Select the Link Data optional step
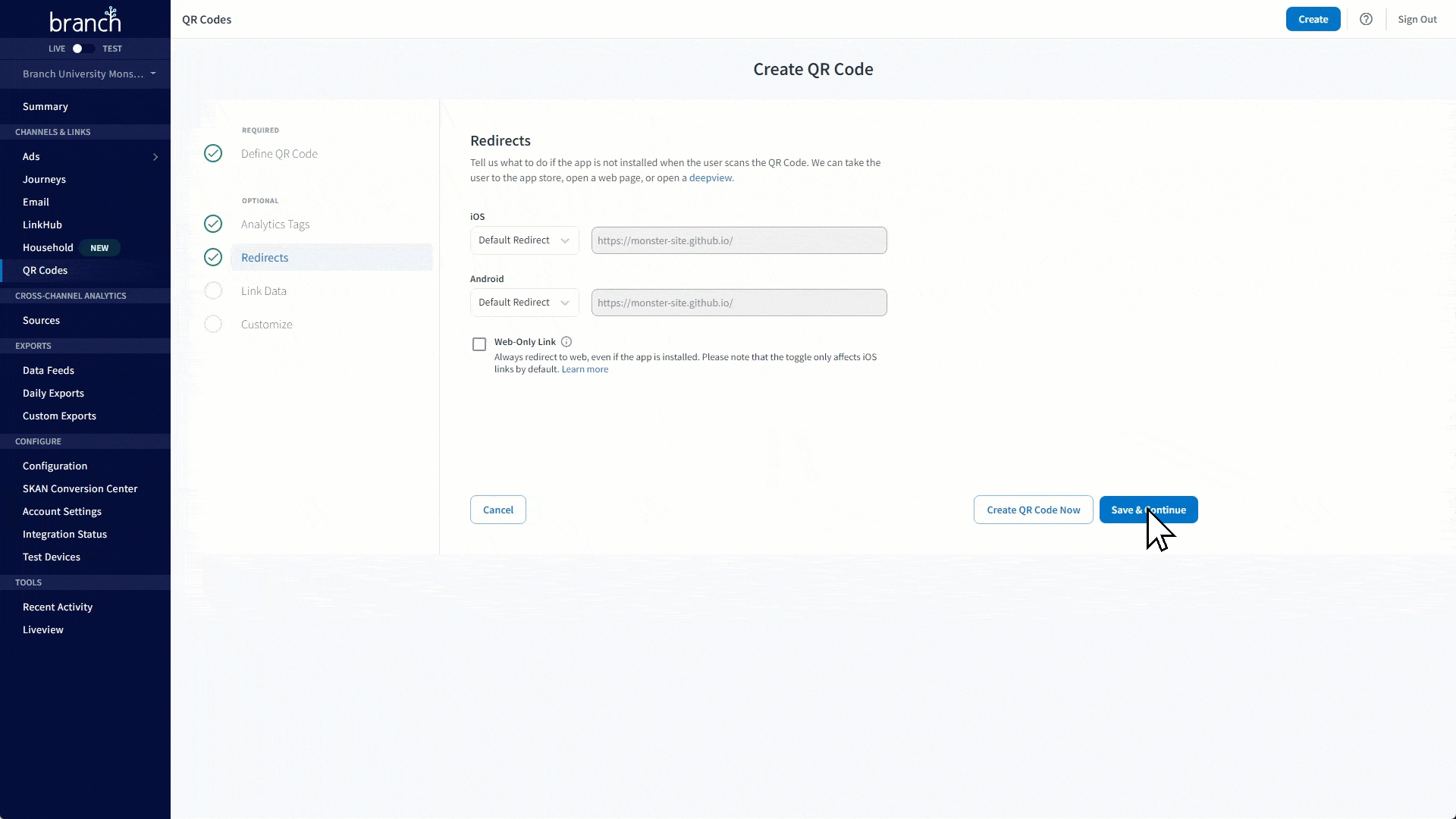This screenshot has height=819, width=1456. point(264,290)
